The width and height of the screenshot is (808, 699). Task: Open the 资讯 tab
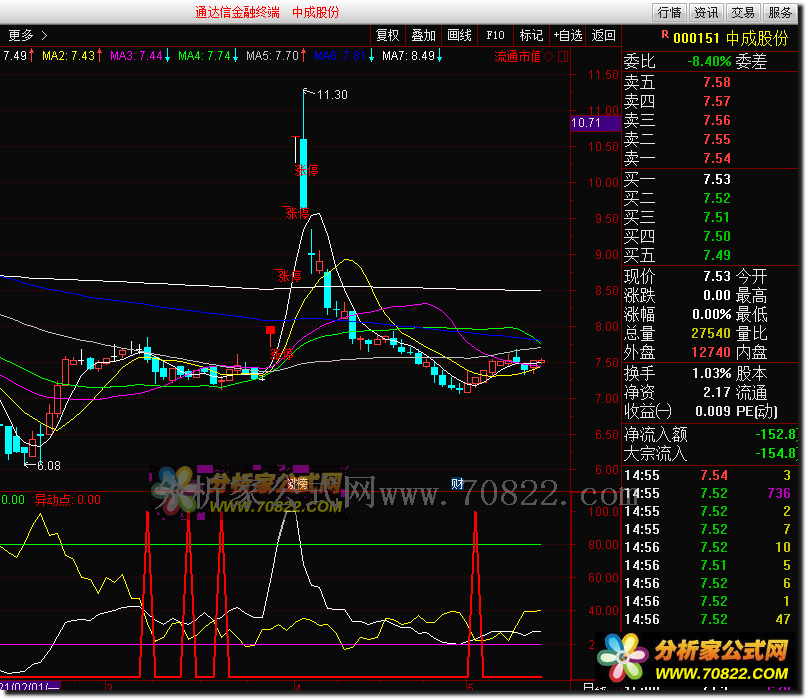[x=706, y=12]
